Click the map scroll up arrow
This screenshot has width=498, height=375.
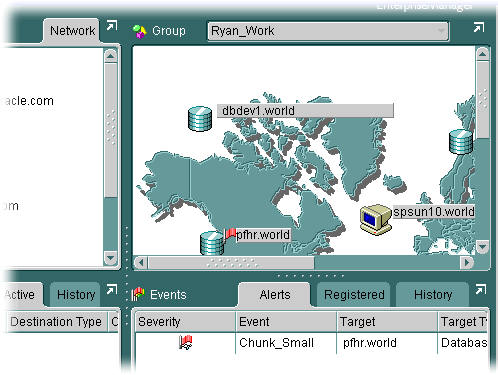(x=483, y=54)
